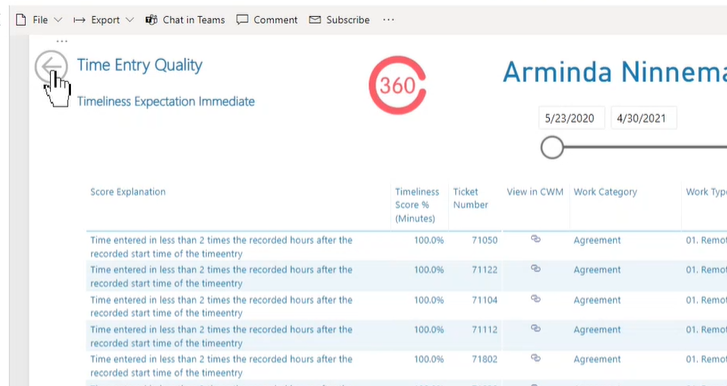
Task: Select ticket number 71802 cell
Action: (x=485, y=359)
